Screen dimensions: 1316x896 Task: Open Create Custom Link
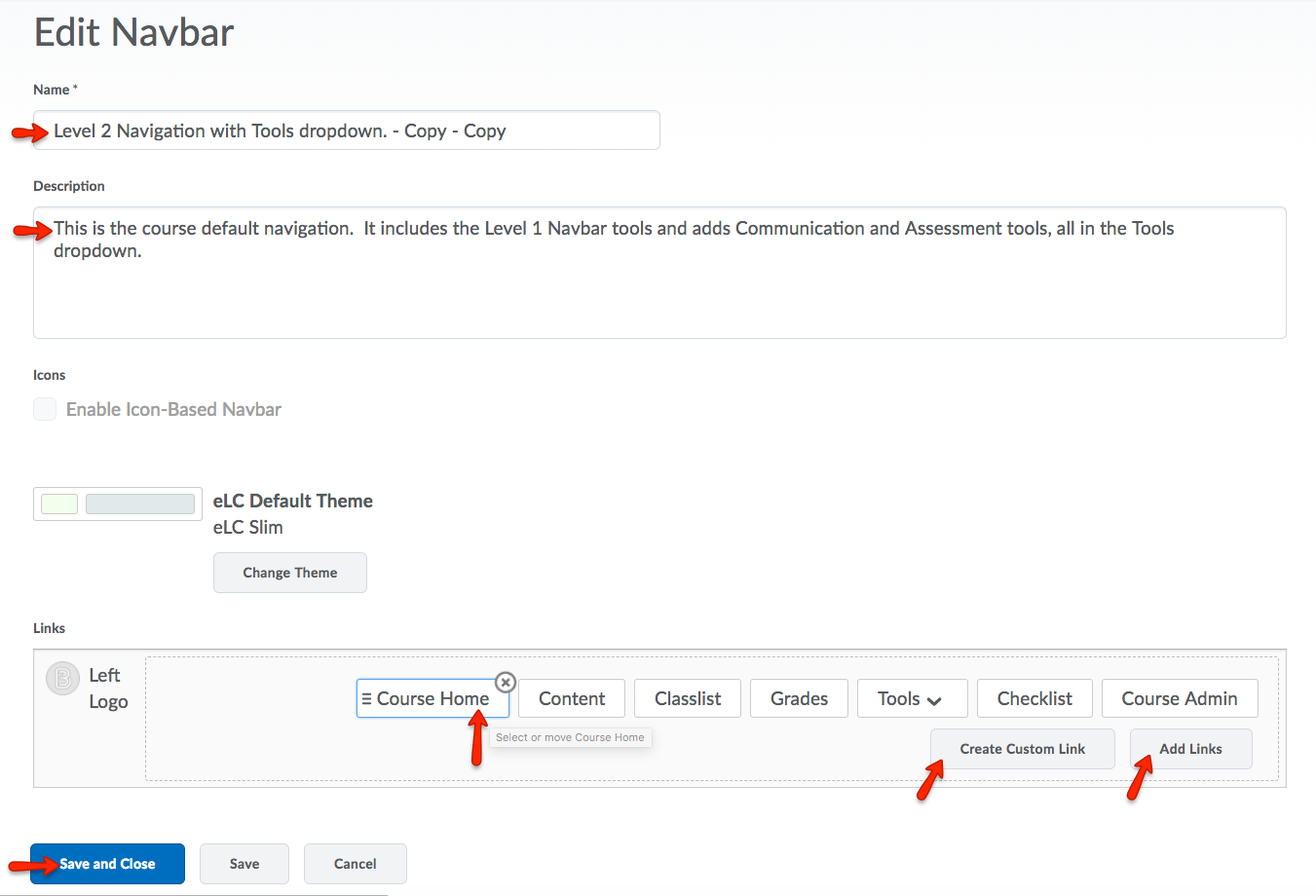tap(1022, 749)
